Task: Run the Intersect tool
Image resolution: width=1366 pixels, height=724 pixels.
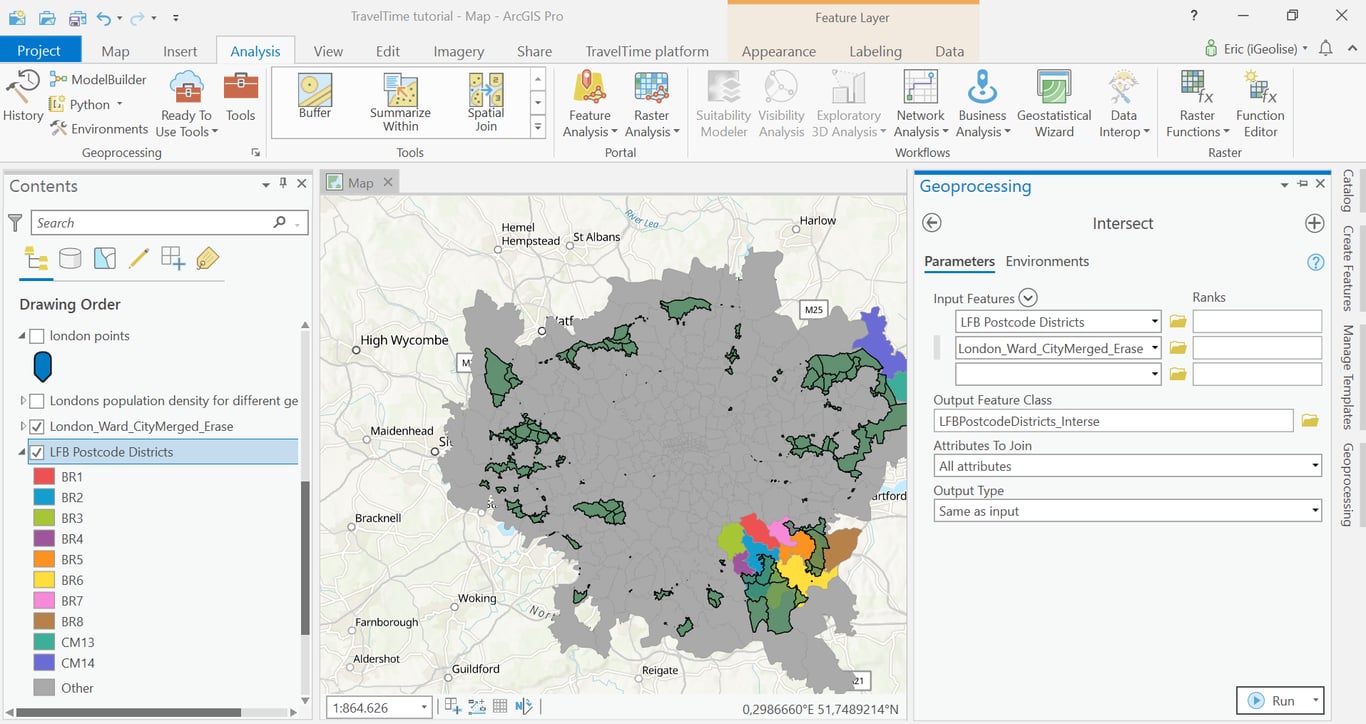Action: click(x=1272, y=701)
